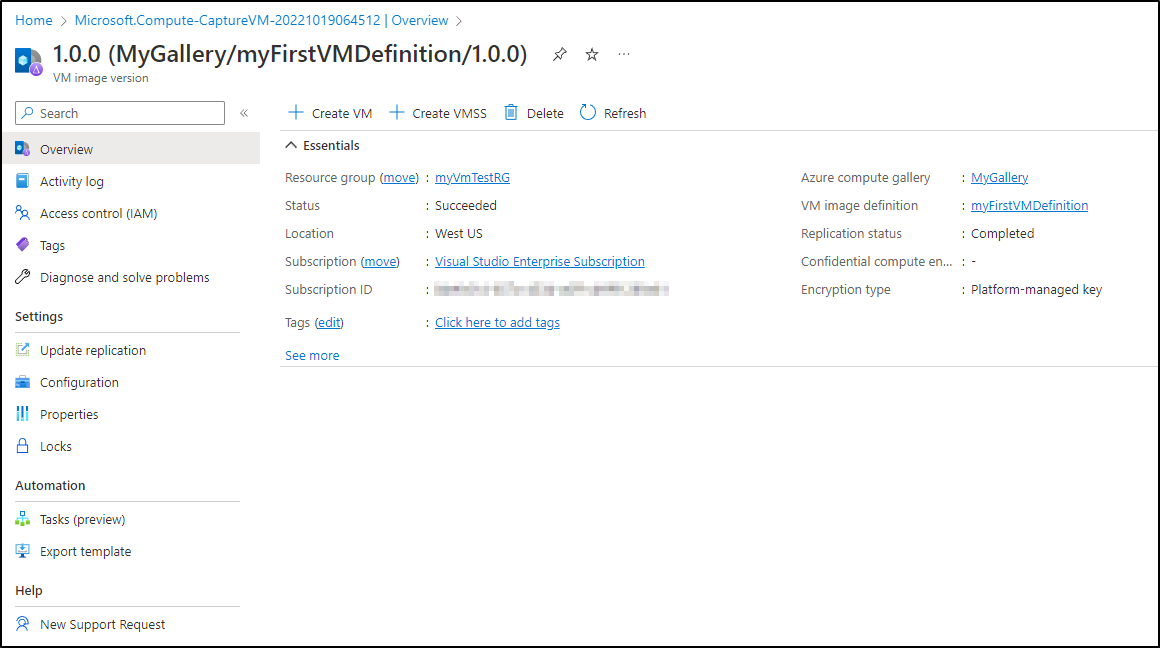This screenshot has width=1160, height=648.
Task: Click here to add tags link
Action: point(497,323)
